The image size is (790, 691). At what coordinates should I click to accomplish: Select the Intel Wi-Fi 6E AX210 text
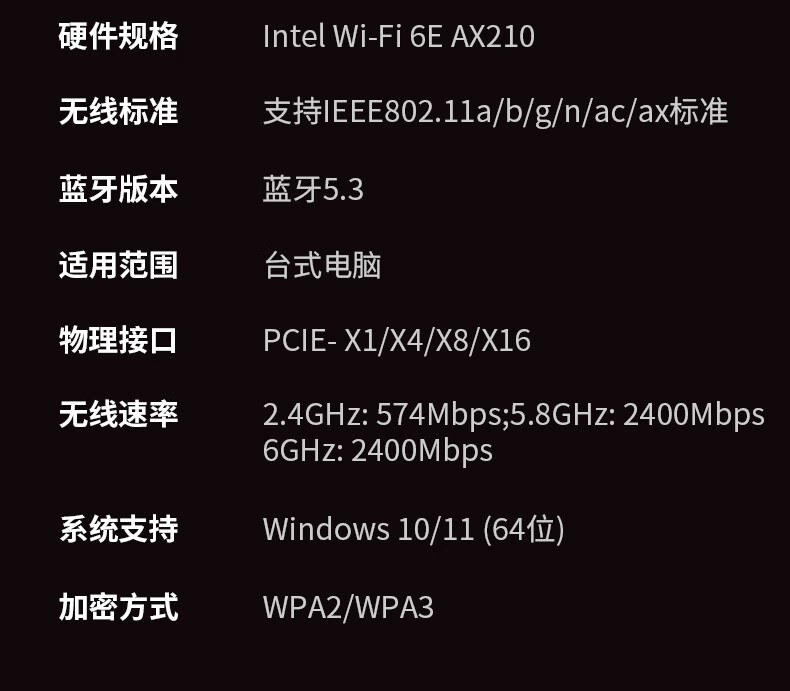pos(398,36)
